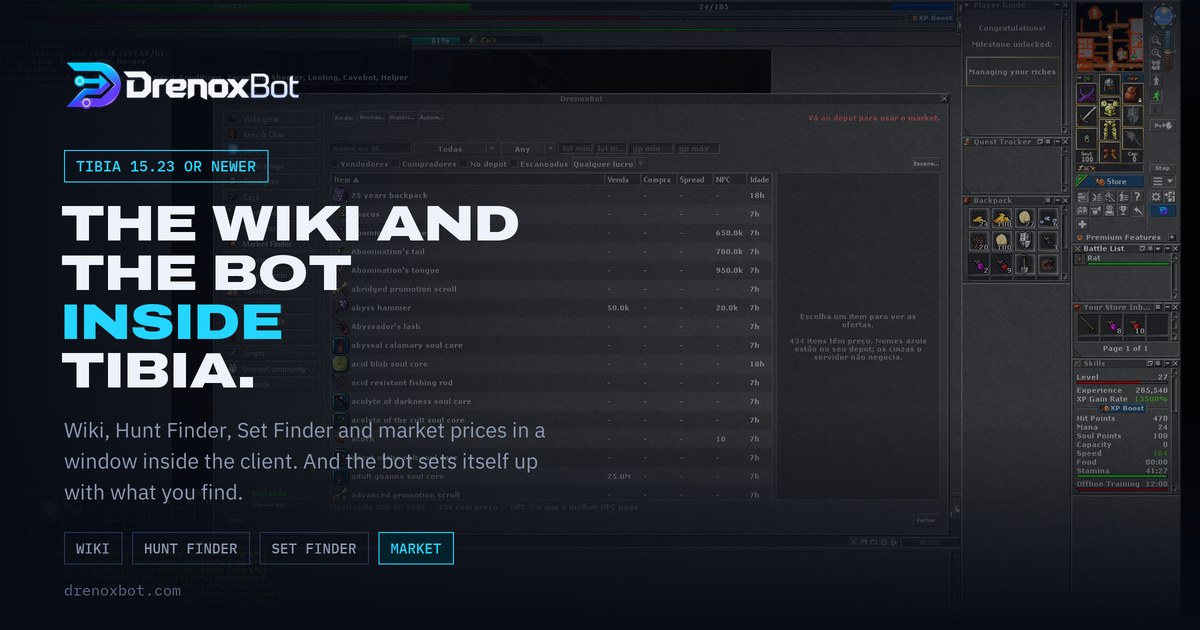Select the highlighted MARKET tag
Screen dimensions: 1200x630
[x=416, y=548]
